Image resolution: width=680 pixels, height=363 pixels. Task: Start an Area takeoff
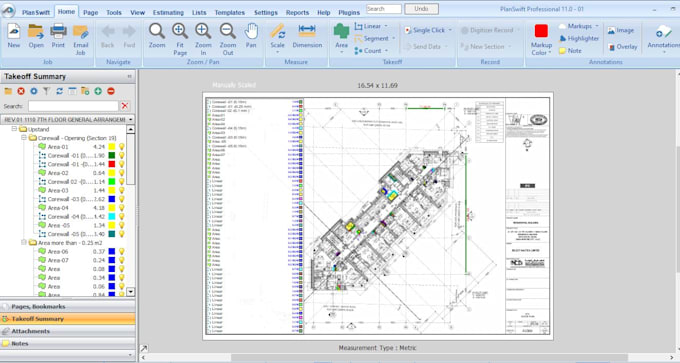[x=341, y=38]
